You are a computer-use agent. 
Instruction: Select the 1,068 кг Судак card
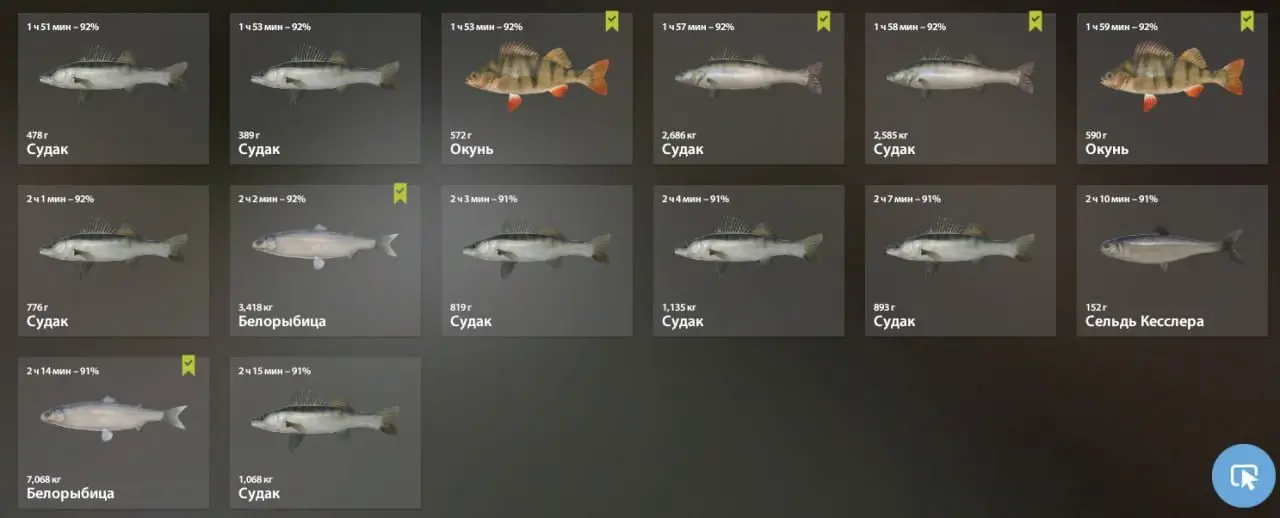(325, 432)
